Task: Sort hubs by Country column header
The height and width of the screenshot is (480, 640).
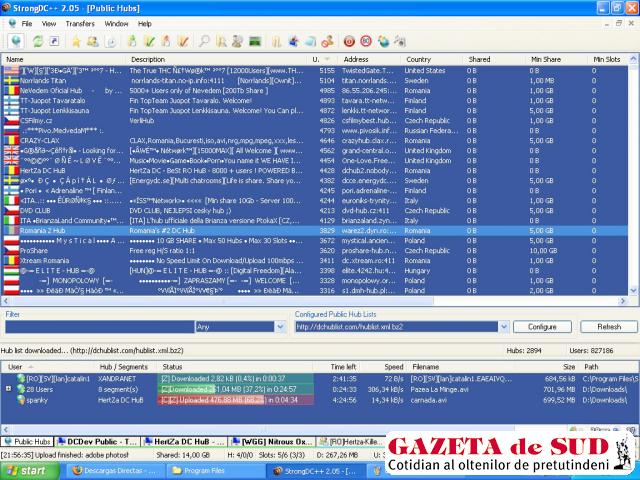Action: coord(431,59)
